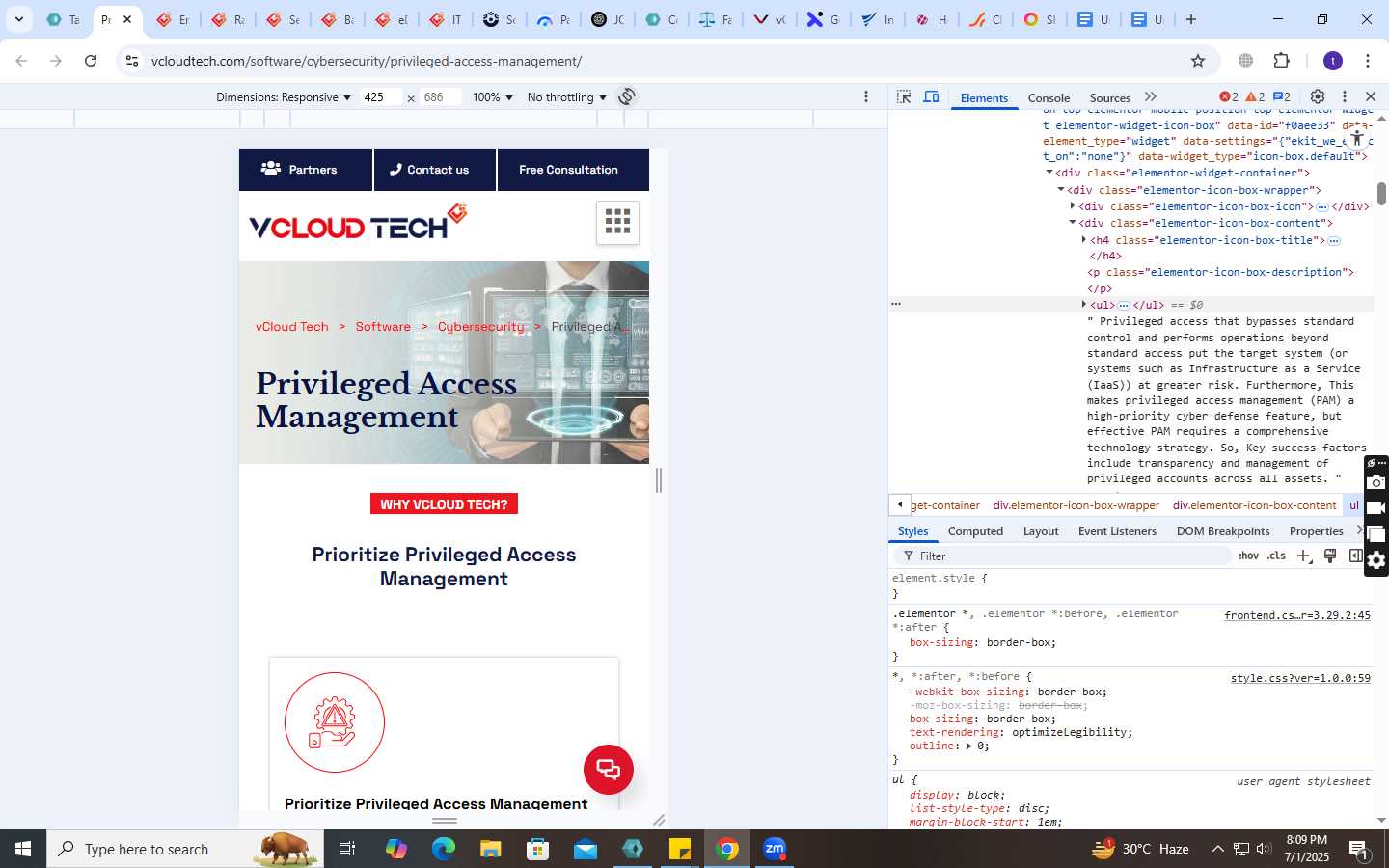Click the Contact us button

[x=435, y=170]
